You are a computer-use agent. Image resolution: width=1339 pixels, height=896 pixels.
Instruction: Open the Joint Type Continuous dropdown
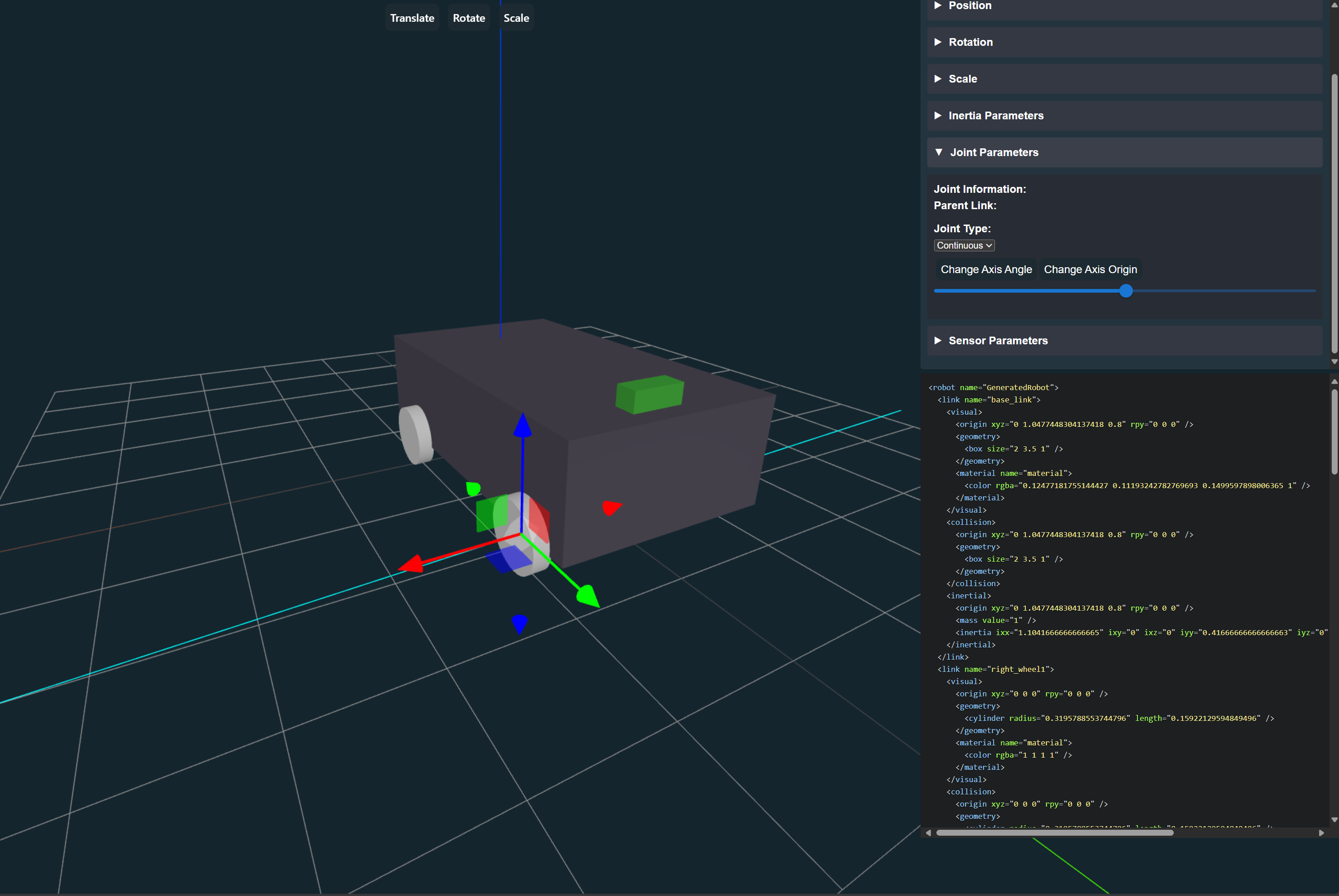point(964,245)
